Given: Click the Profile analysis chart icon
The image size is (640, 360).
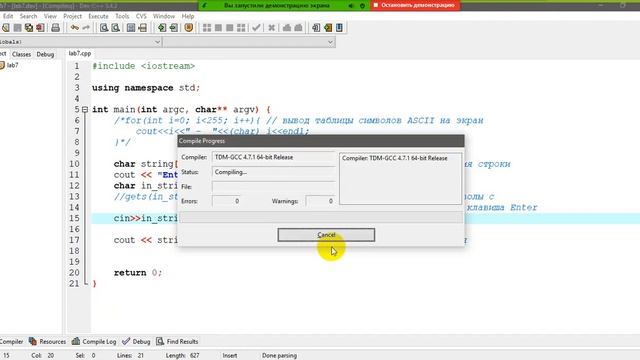Looking at the screenshot, I should 287,28.
